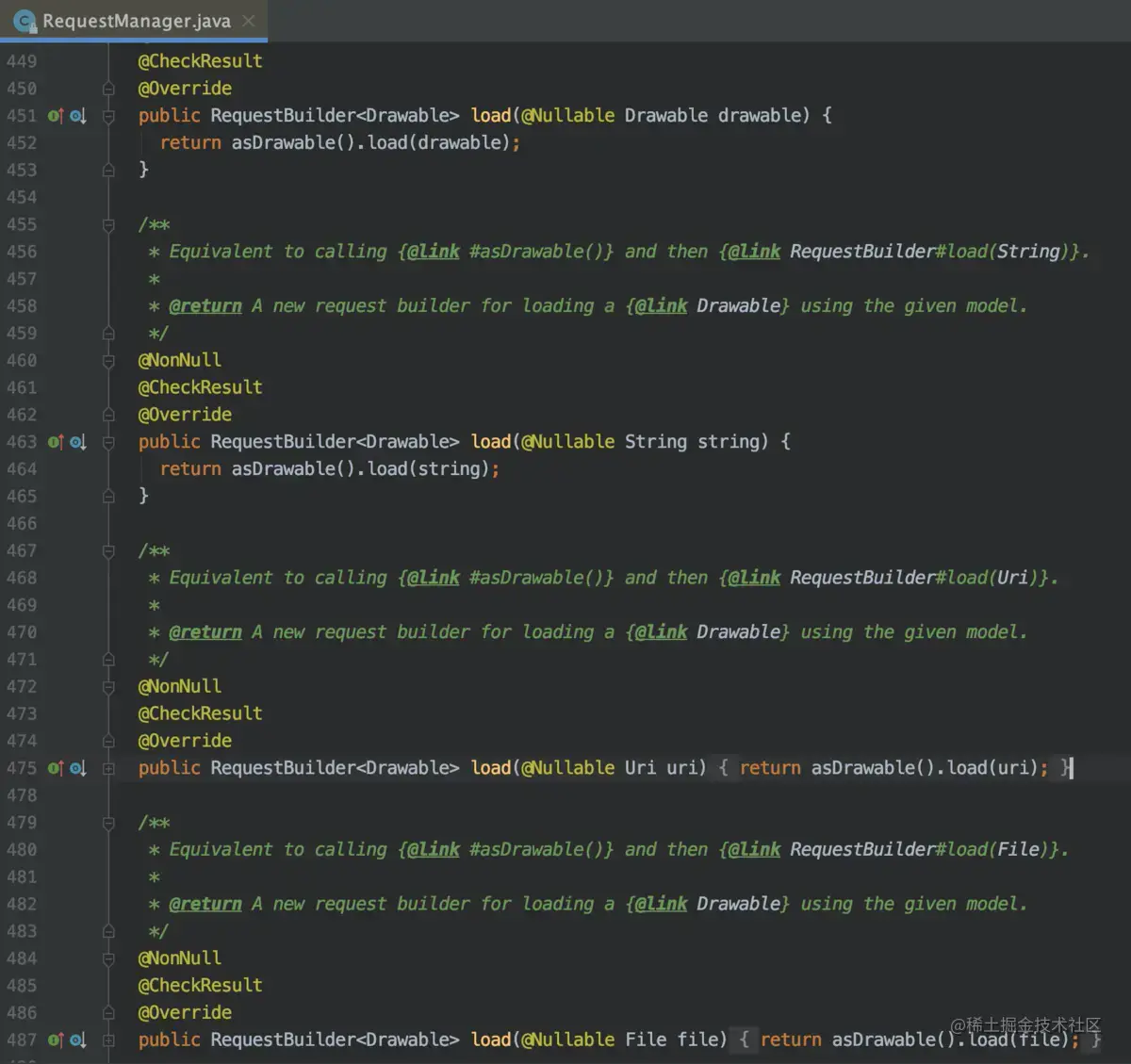Click the 'File file' parameter on line 487

[x=671, y=1039]
